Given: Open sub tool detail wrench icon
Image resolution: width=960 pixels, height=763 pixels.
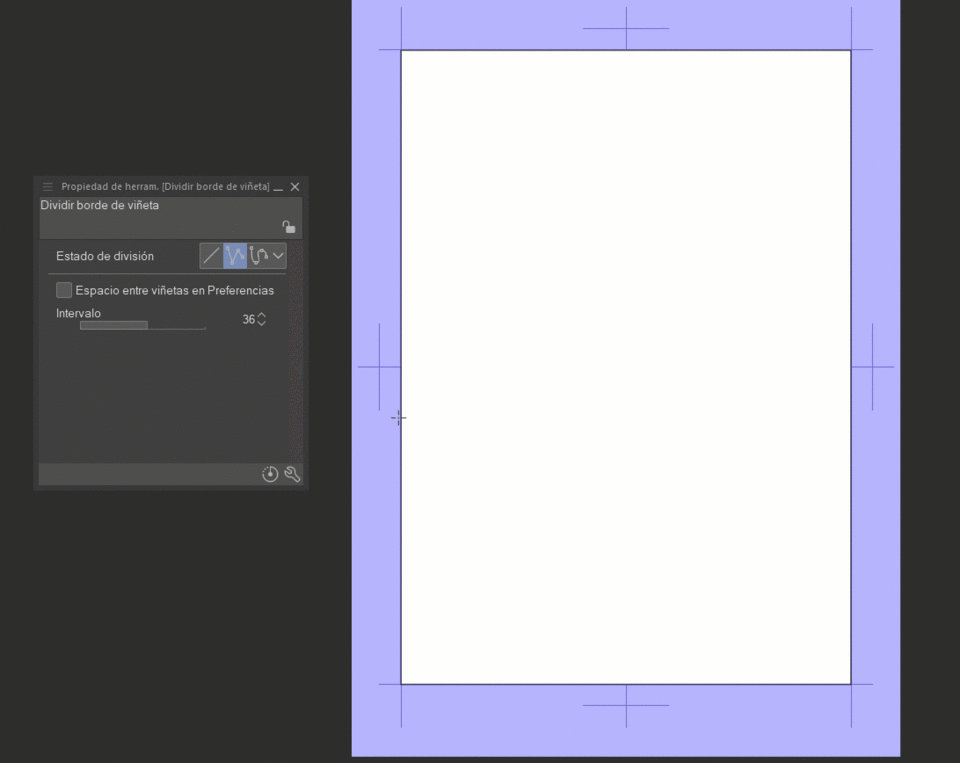Looking at the screenshot, I should click(x=292, y=474).
